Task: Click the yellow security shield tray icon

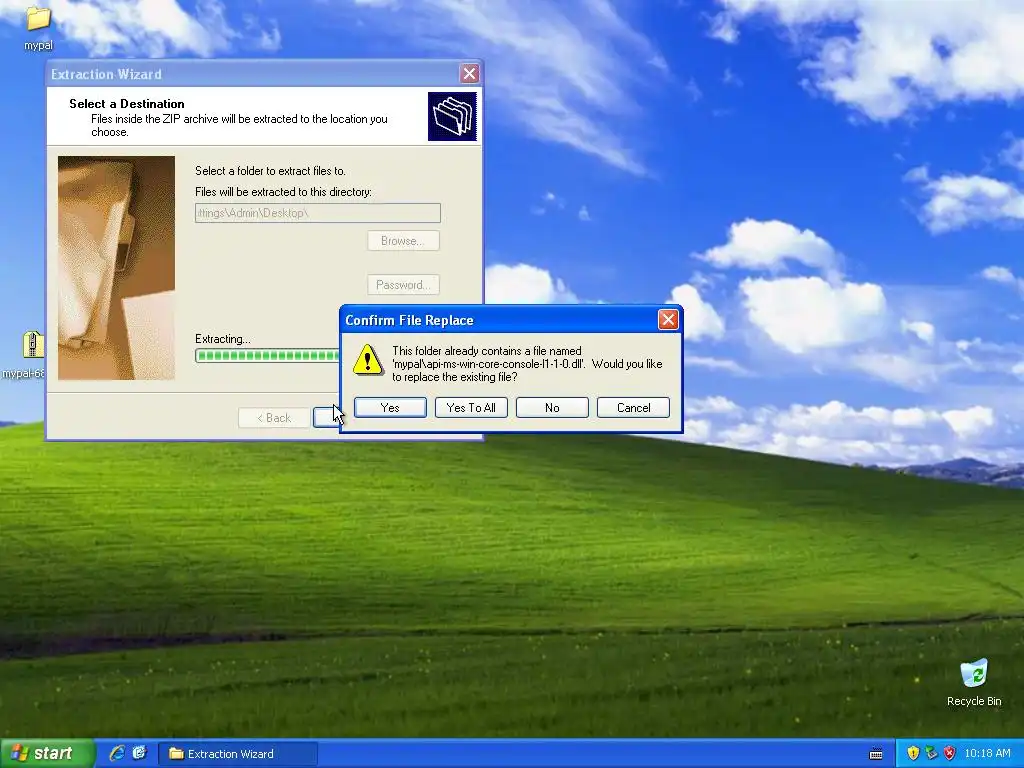Action: [913, 753]
